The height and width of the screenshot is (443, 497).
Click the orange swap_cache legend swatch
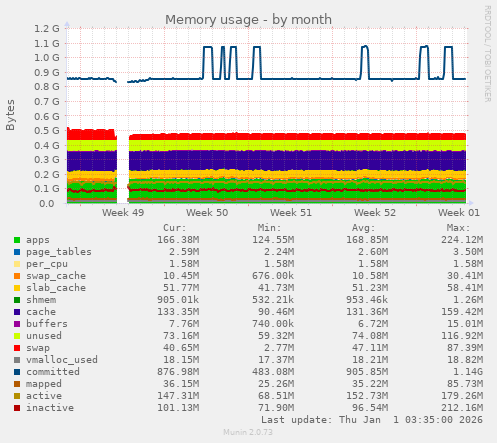(17, 276)
